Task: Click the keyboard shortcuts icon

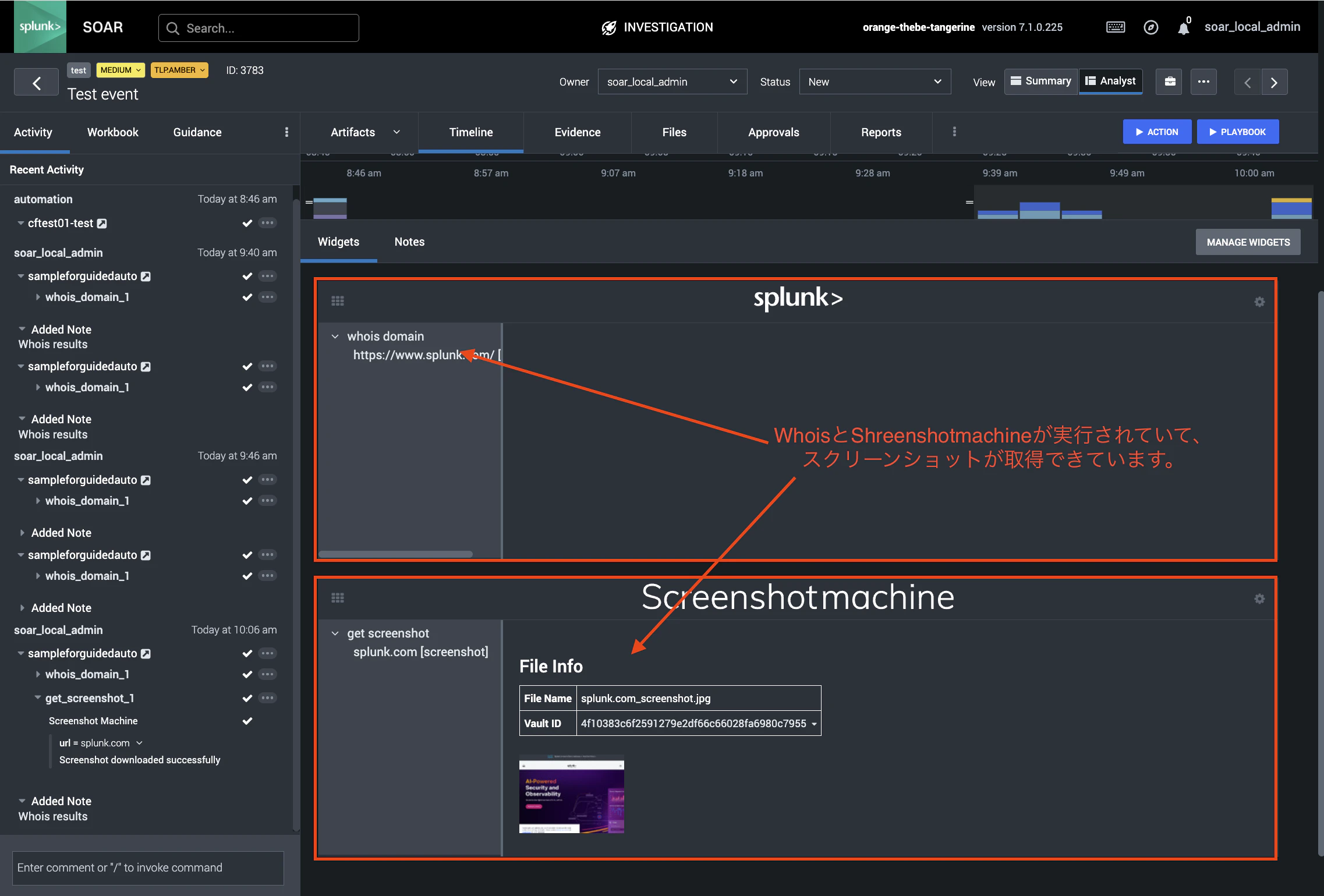Action: click(1115, 27)
